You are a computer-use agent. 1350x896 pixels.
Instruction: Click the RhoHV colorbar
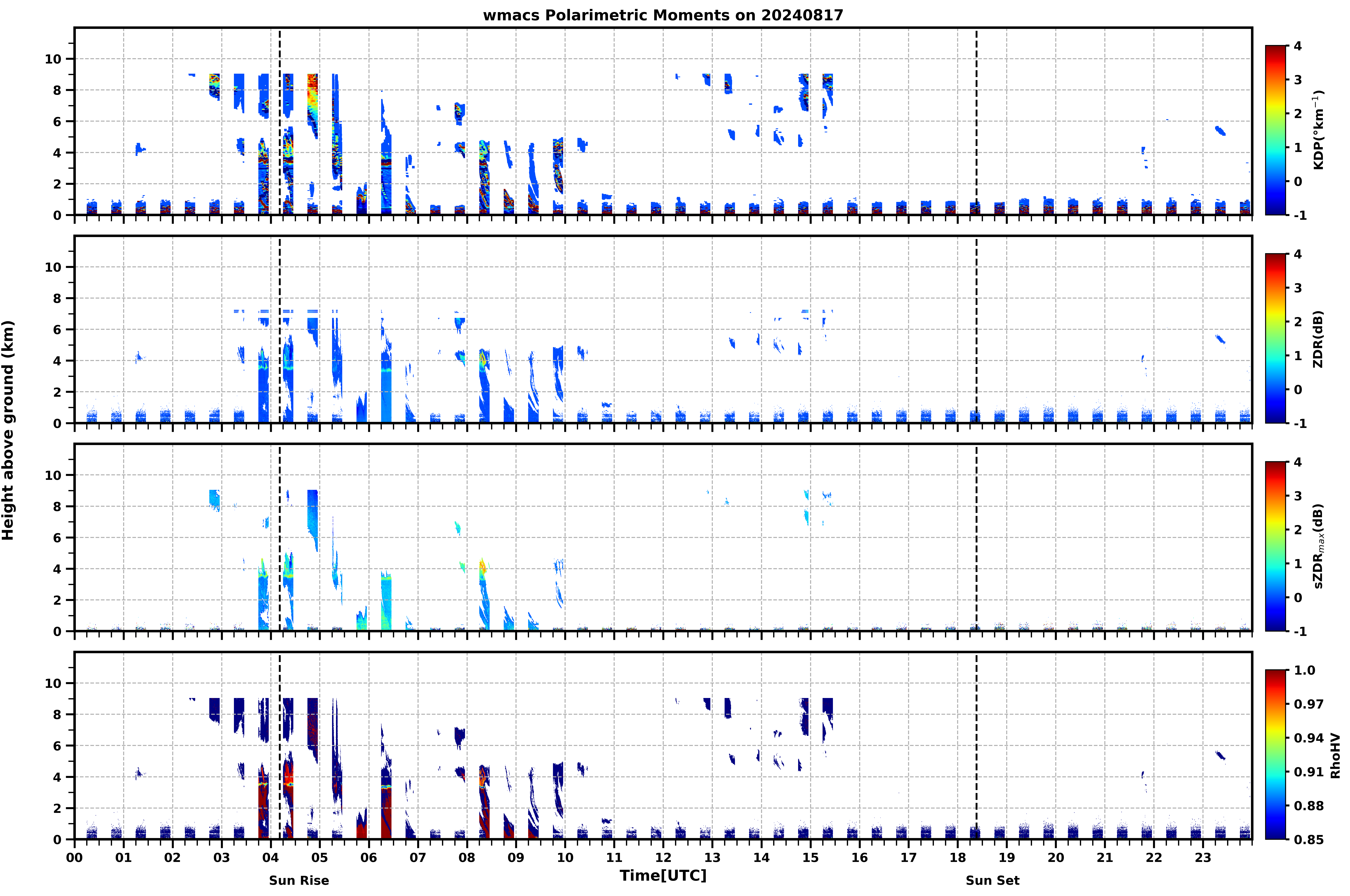click(1275, 754)
